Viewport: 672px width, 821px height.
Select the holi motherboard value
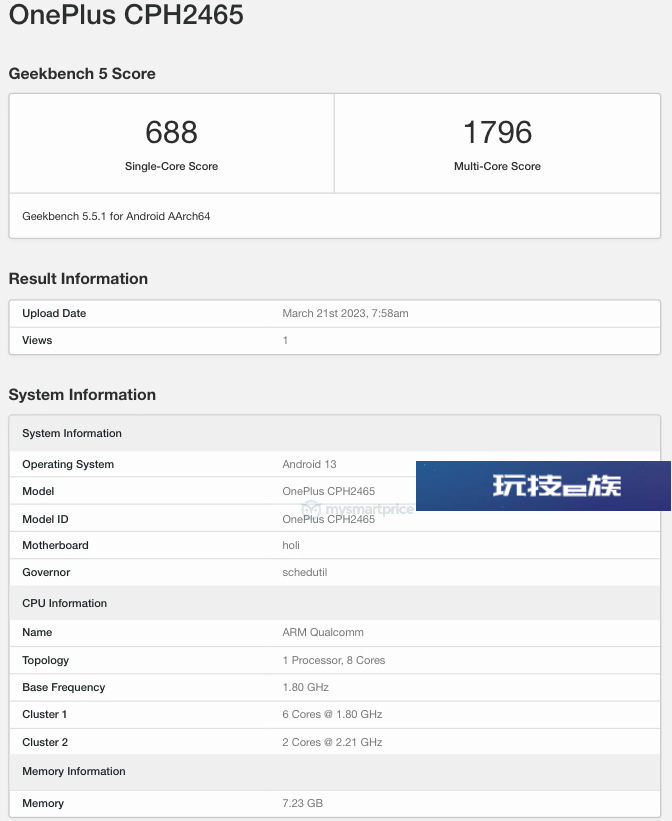(291, 546)
